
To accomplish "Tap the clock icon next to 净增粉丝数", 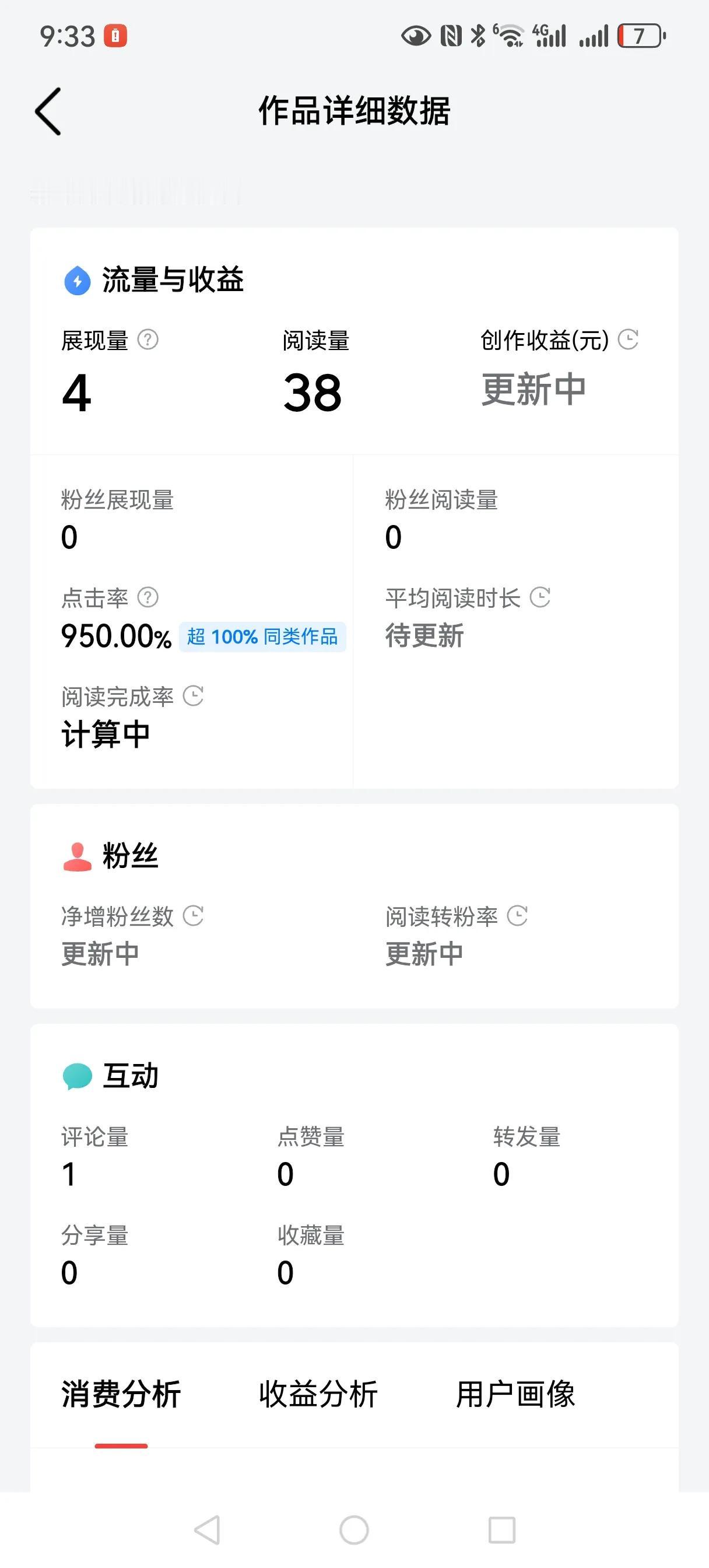I will pos(193,915).
